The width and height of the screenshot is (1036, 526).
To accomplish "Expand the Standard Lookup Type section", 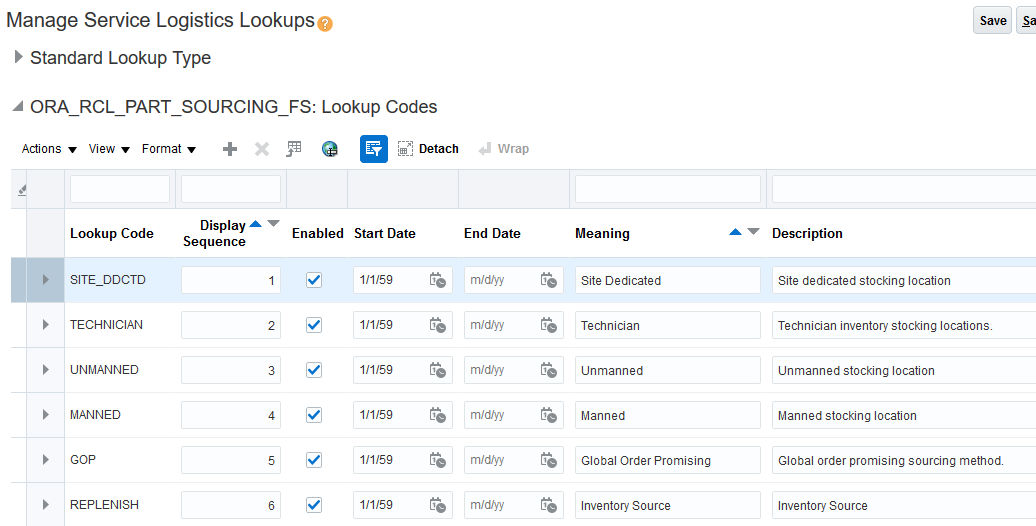I will coord(18,57).
